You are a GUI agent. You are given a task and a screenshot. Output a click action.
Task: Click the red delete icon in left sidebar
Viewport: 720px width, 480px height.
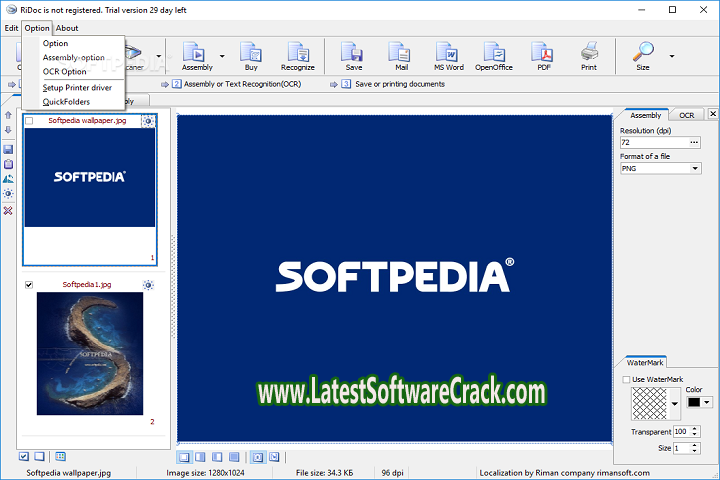tap(9, 211)
